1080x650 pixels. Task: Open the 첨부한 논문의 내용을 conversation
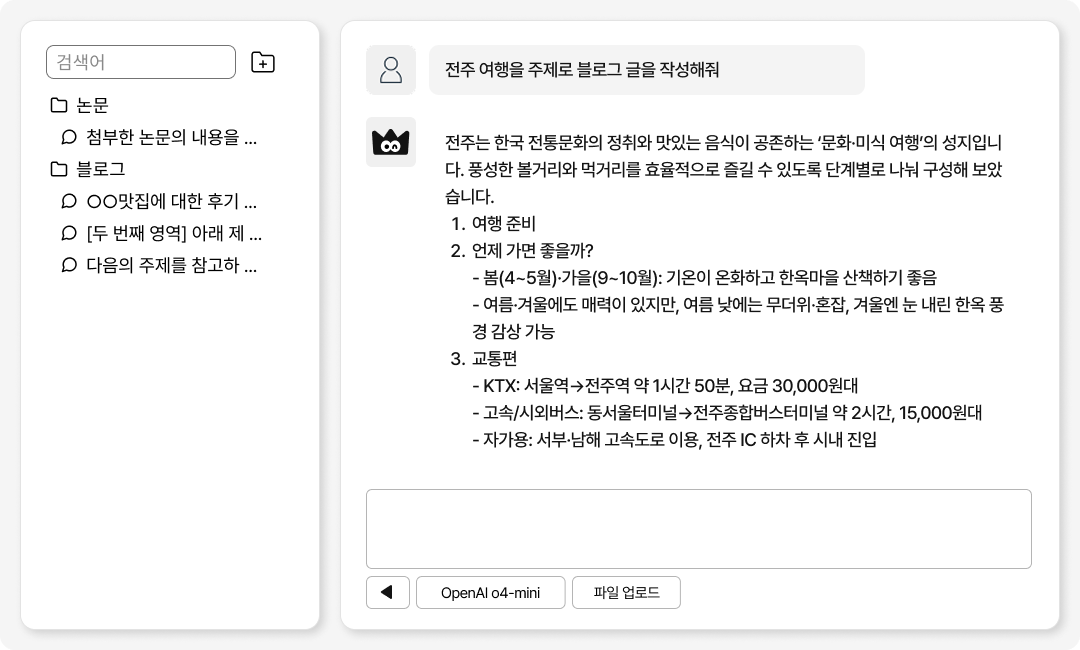(171, 137)
